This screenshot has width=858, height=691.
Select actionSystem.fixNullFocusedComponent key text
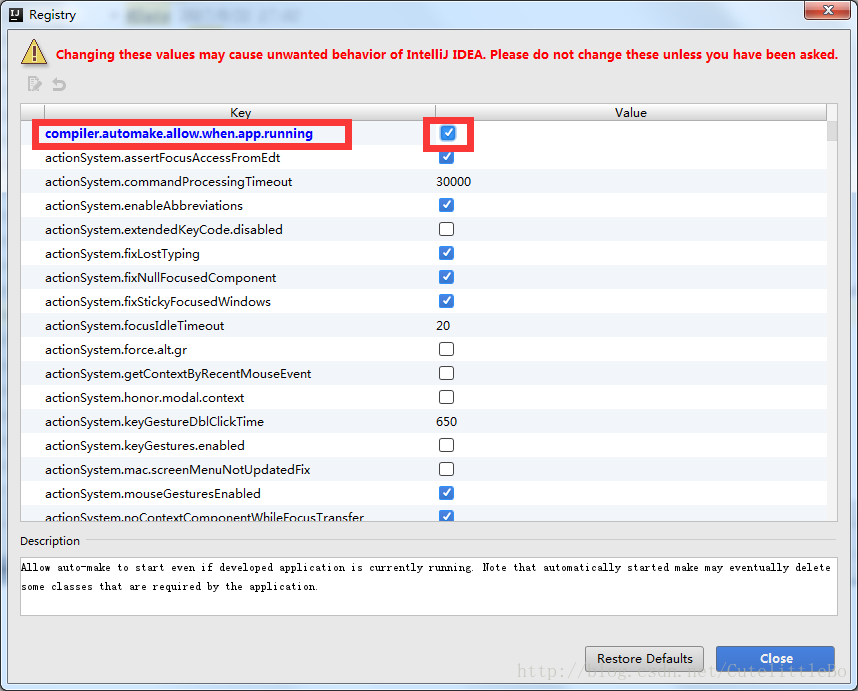click(x=160, y=278)
